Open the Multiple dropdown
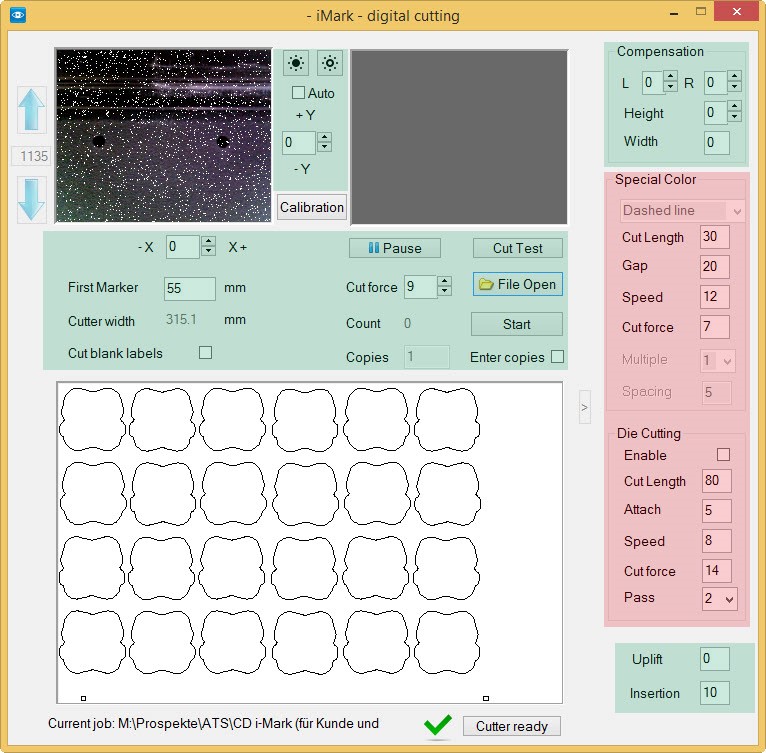 click(x=718, y=361)
